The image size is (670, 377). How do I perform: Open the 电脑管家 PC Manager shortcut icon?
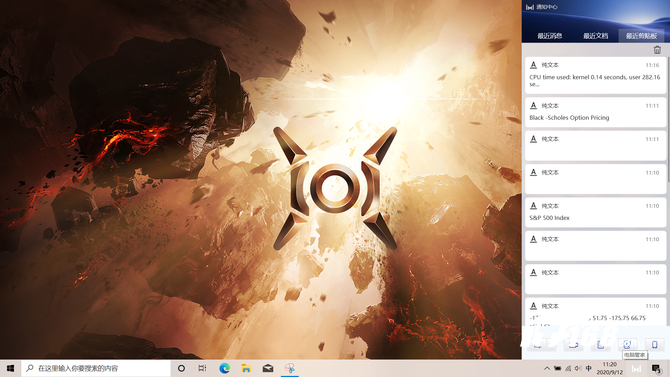[627, 345]
